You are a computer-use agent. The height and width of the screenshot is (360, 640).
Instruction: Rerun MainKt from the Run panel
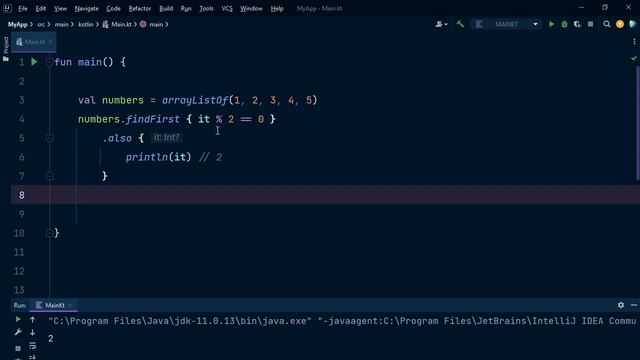pos(18,320)
